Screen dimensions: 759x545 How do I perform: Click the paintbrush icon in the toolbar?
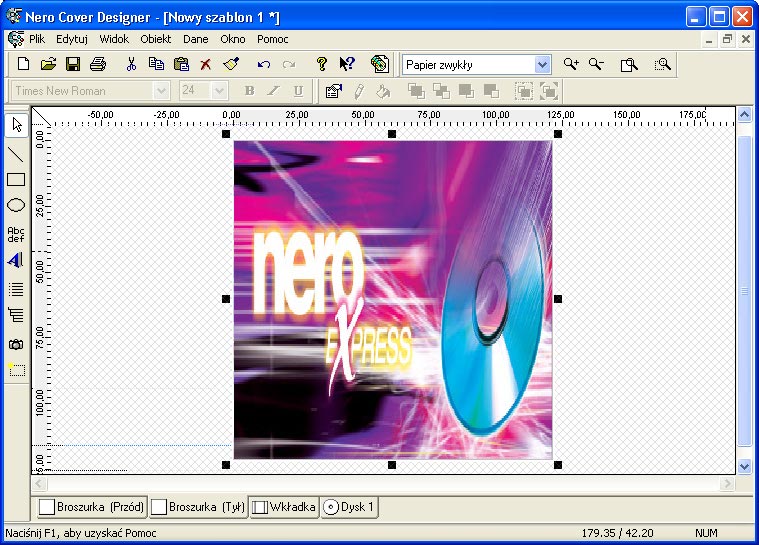tap(231, 64)
